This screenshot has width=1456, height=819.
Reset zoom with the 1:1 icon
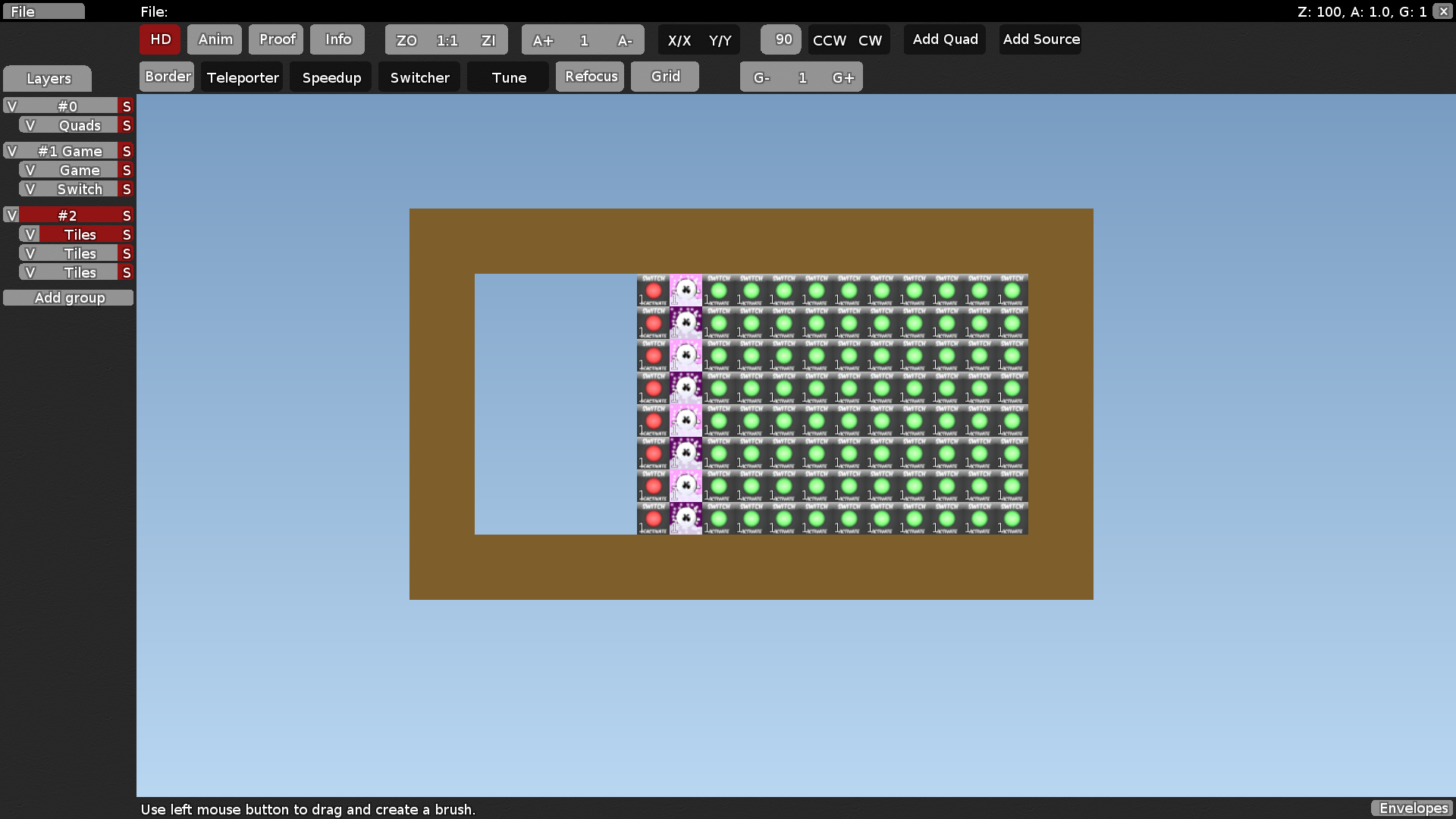pos(447,39)
